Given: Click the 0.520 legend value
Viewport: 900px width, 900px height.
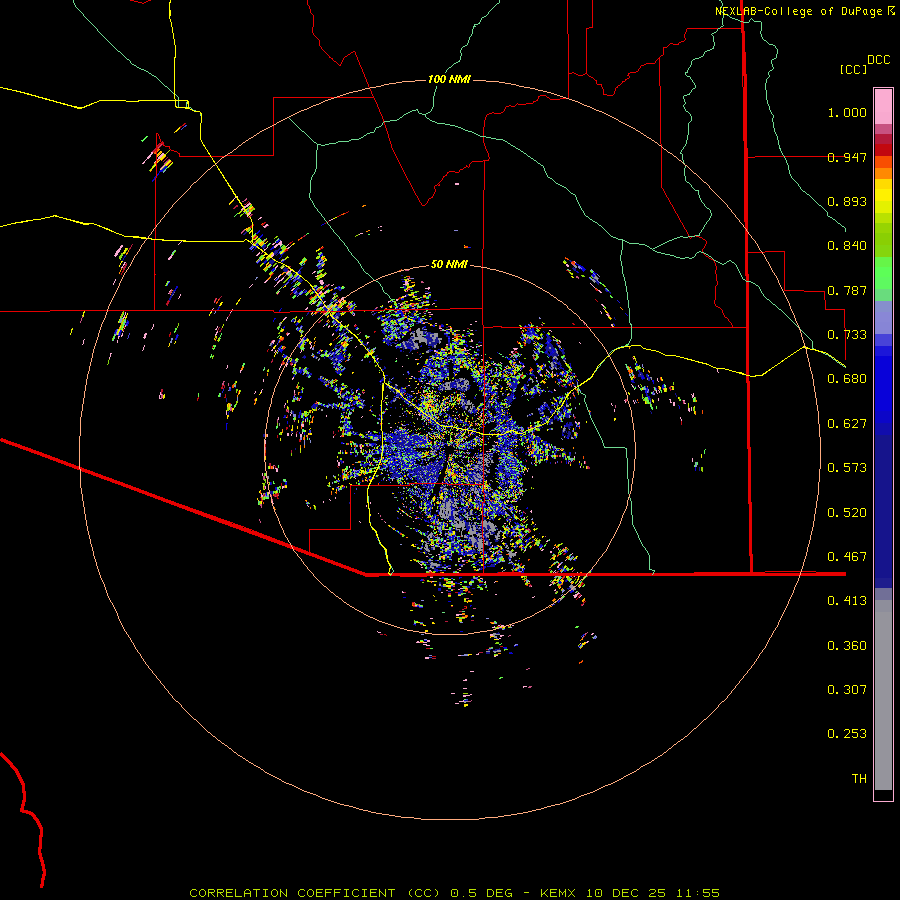Looking at the screenshot, I should (847, 513).
